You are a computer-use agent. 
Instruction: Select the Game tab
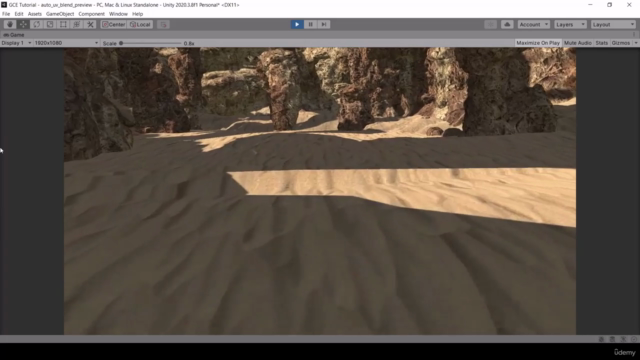[x=14, y=35]
